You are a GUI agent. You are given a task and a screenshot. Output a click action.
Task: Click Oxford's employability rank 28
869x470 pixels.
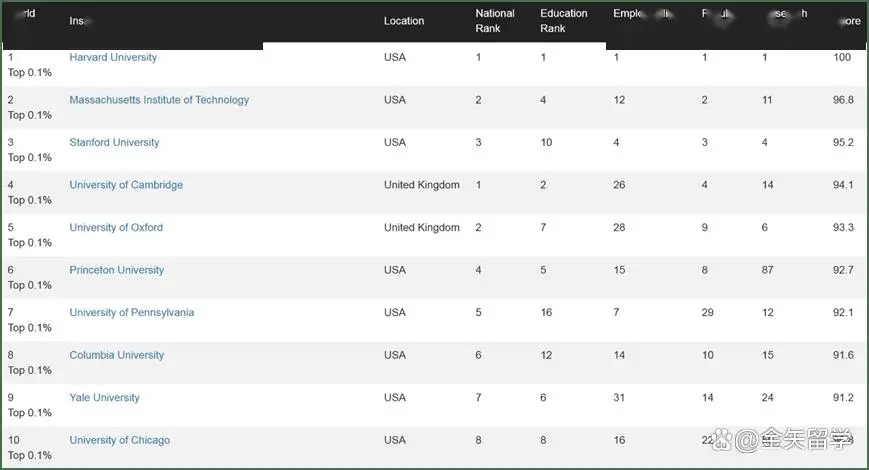[619, 227]
